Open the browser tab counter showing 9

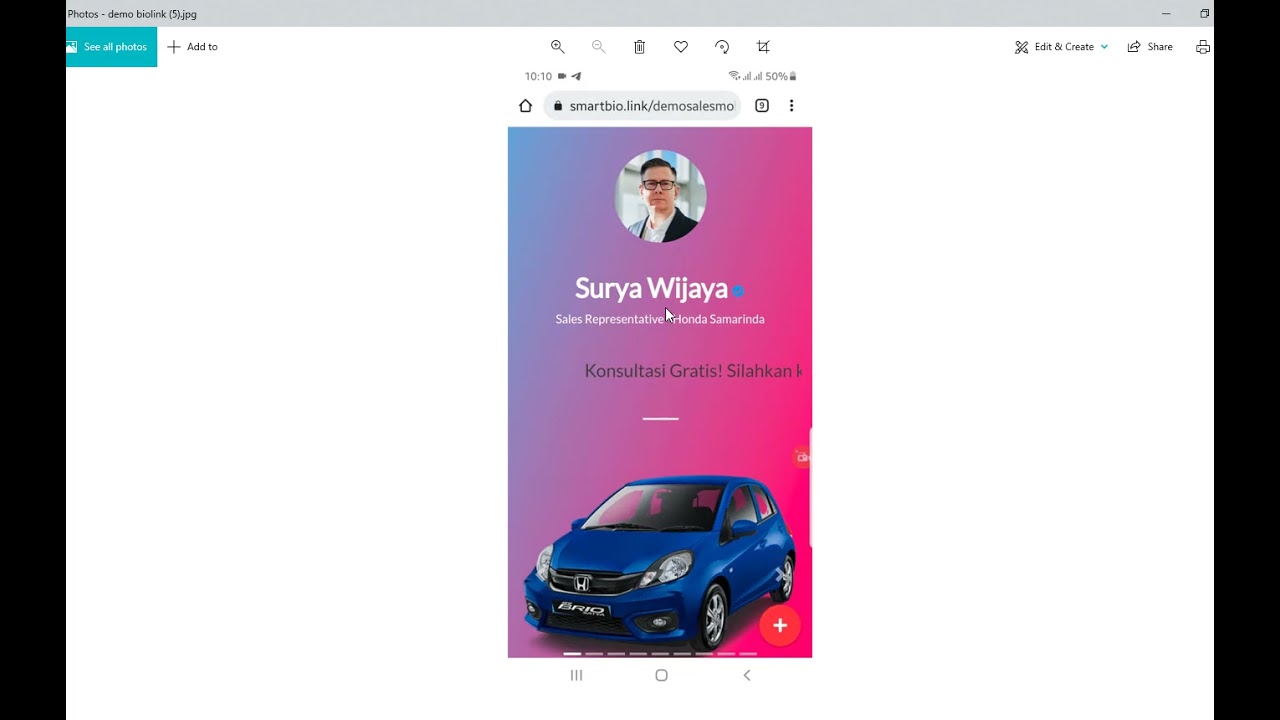[762, 106]
